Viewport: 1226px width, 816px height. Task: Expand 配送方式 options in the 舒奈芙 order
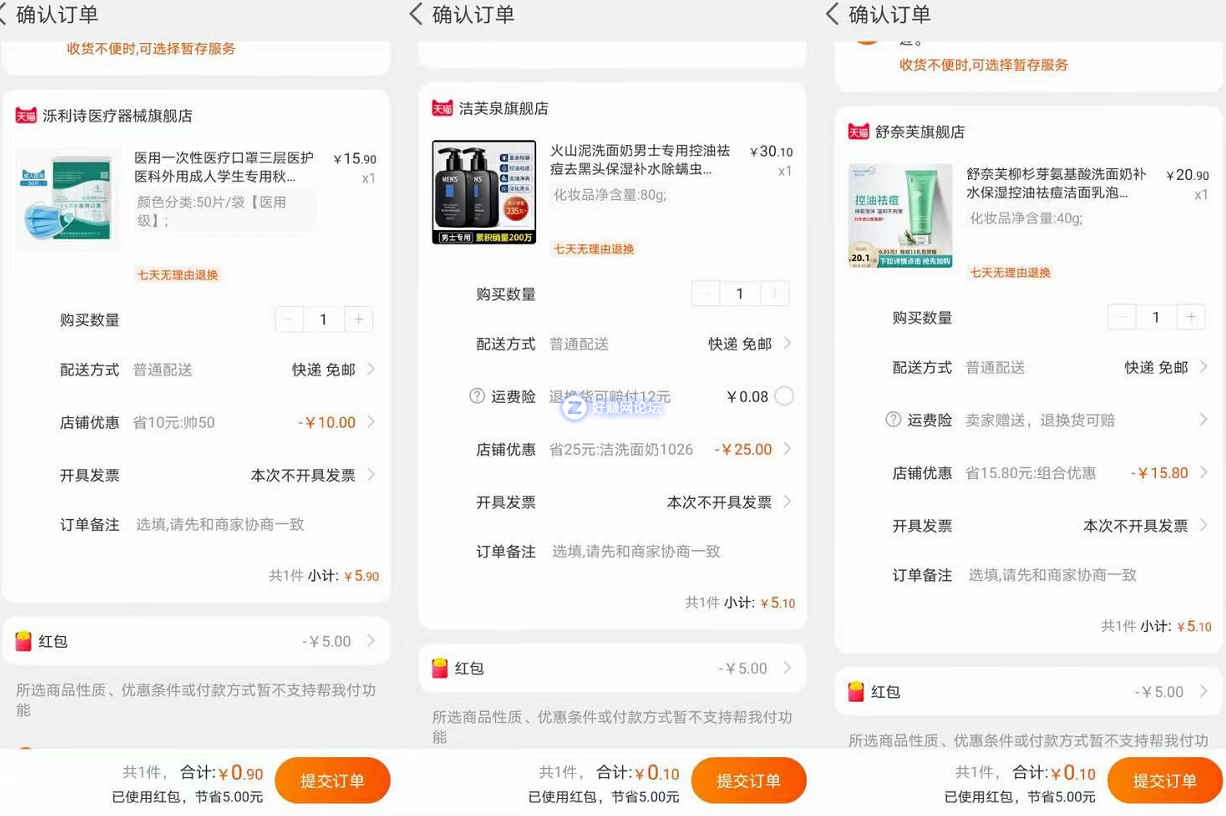[1203, 367]
